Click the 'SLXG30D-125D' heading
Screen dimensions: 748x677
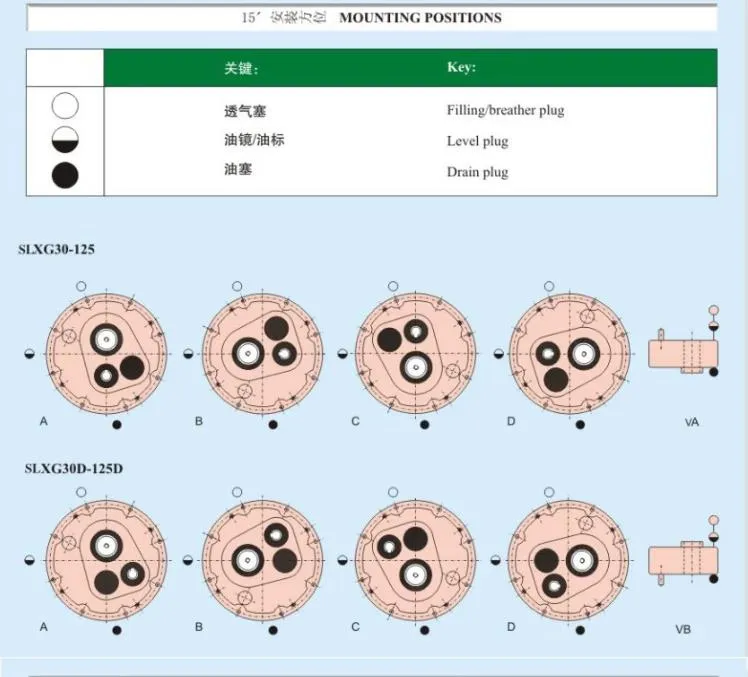click(x=74, y=469)
